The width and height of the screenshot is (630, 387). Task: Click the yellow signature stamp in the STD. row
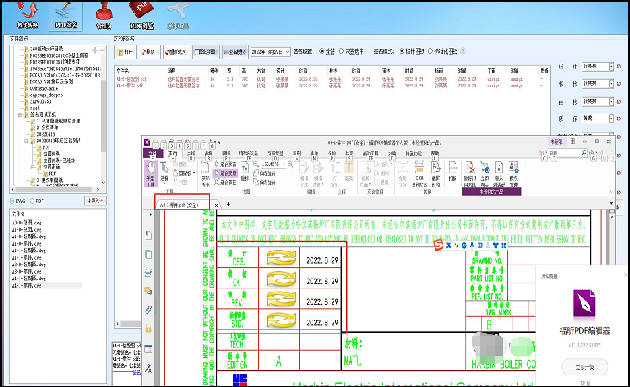281,320
